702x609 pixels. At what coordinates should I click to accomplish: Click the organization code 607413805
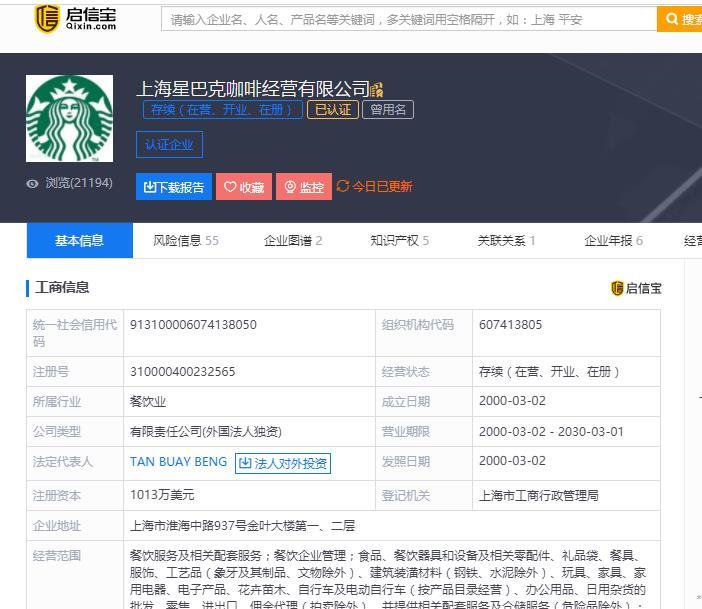(x=510, y=325)
